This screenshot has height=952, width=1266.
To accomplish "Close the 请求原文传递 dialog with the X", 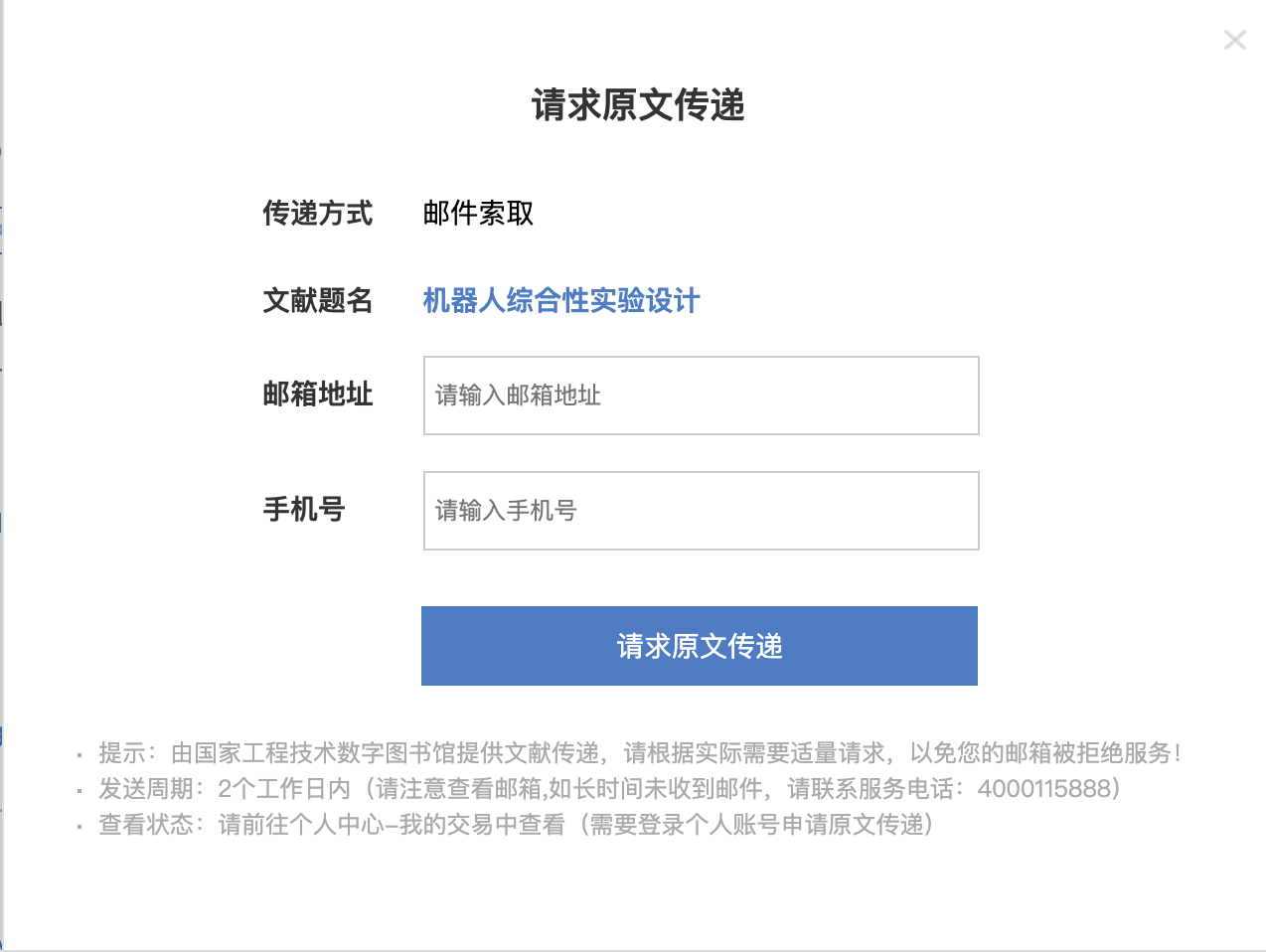I will (1234, 40).
